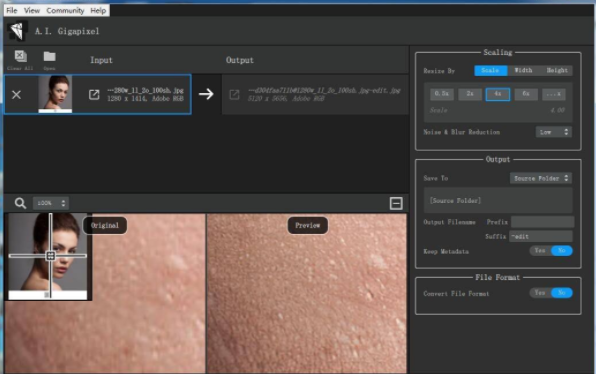Set Convert File Format to Yes

click(x=540, y=293)
